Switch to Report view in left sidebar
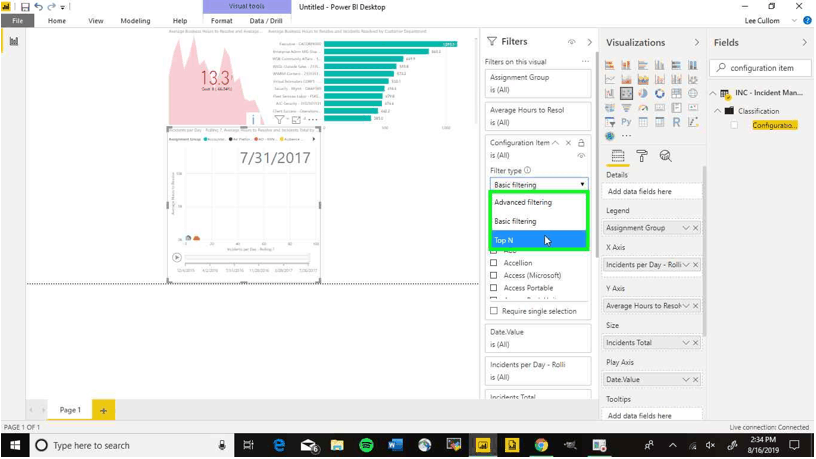816x459 pixels. [14, 41]
